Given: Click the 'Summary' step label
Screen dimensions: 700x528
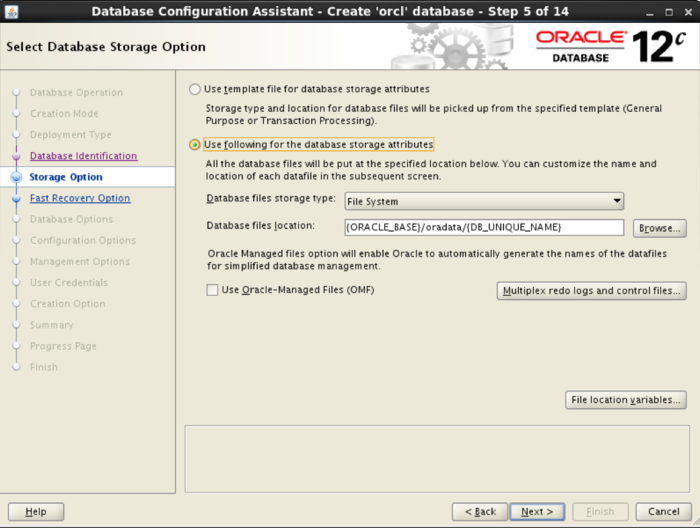Looking at the screenshot, I should click(x=51, y=325).
